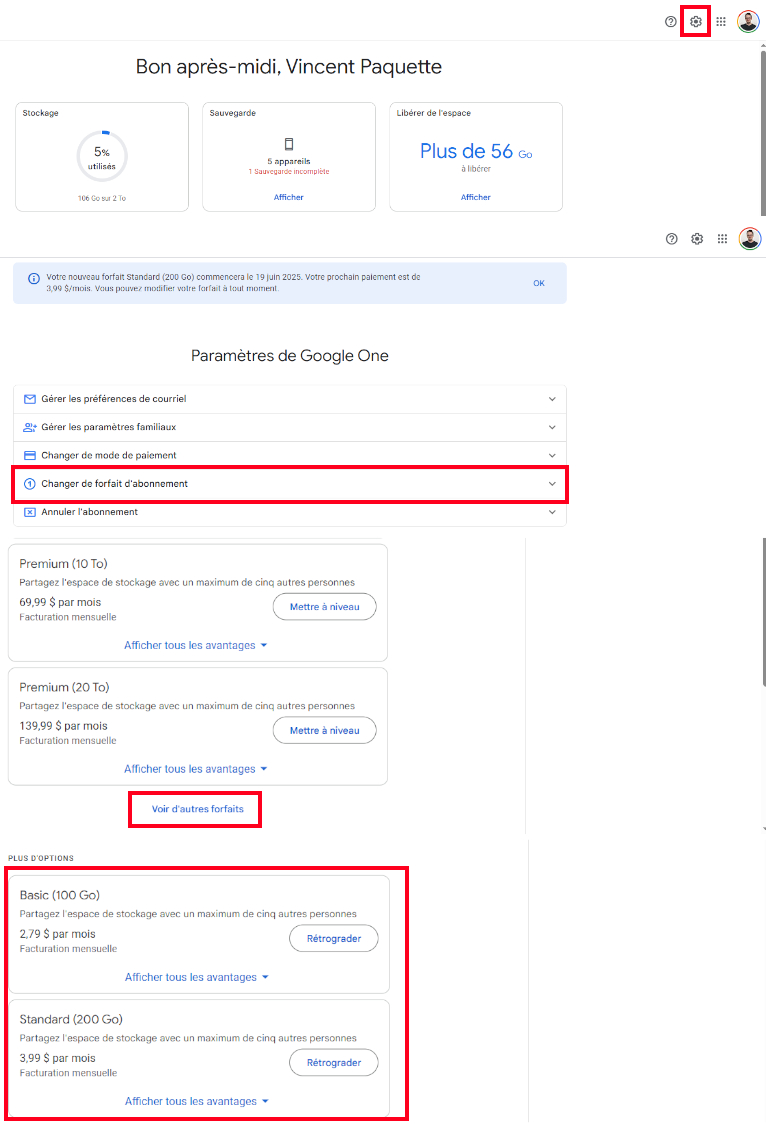The height and width of the screenshot is (1124, 766).
Task: Click Rétrograder for Standard (200 Go)
Action: pyautogui.click(x=334, y=1062)
